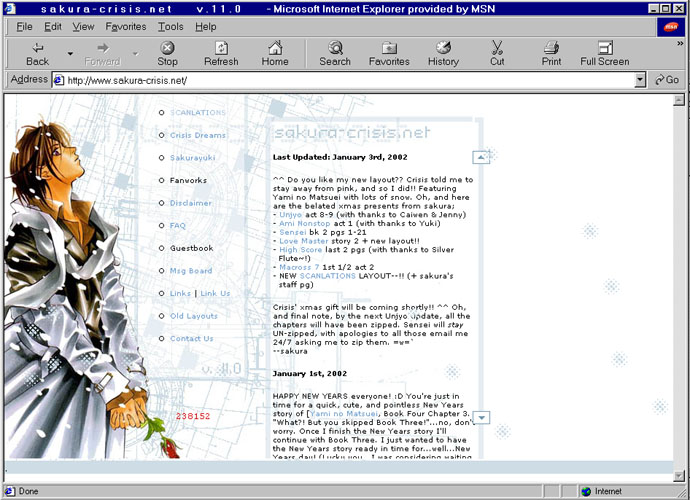Click SCANLATIONS link in the news text
The width and height of the screenshot is (690, 500).
tap(327, 276)
